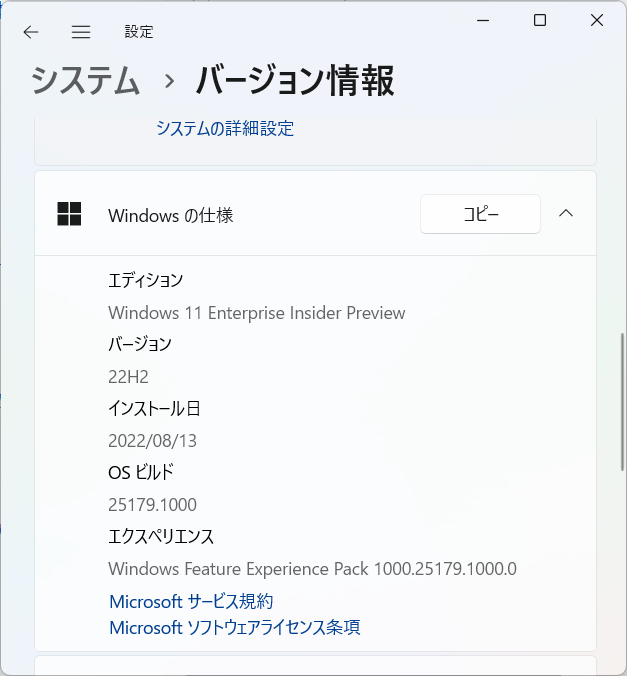Minimize the 設定 window

pyautogui.click(x=483, y=20)
